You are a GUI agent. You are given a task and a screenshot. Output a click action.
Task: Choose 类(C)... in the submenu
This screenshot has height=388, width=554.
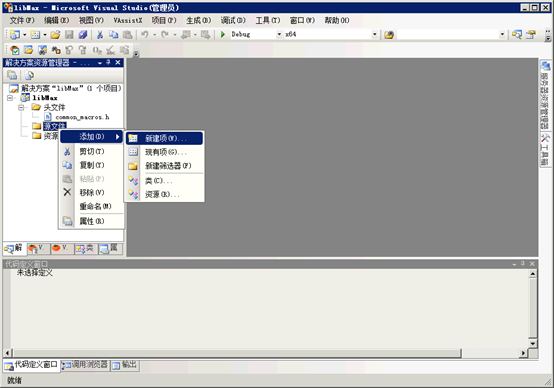164,181
